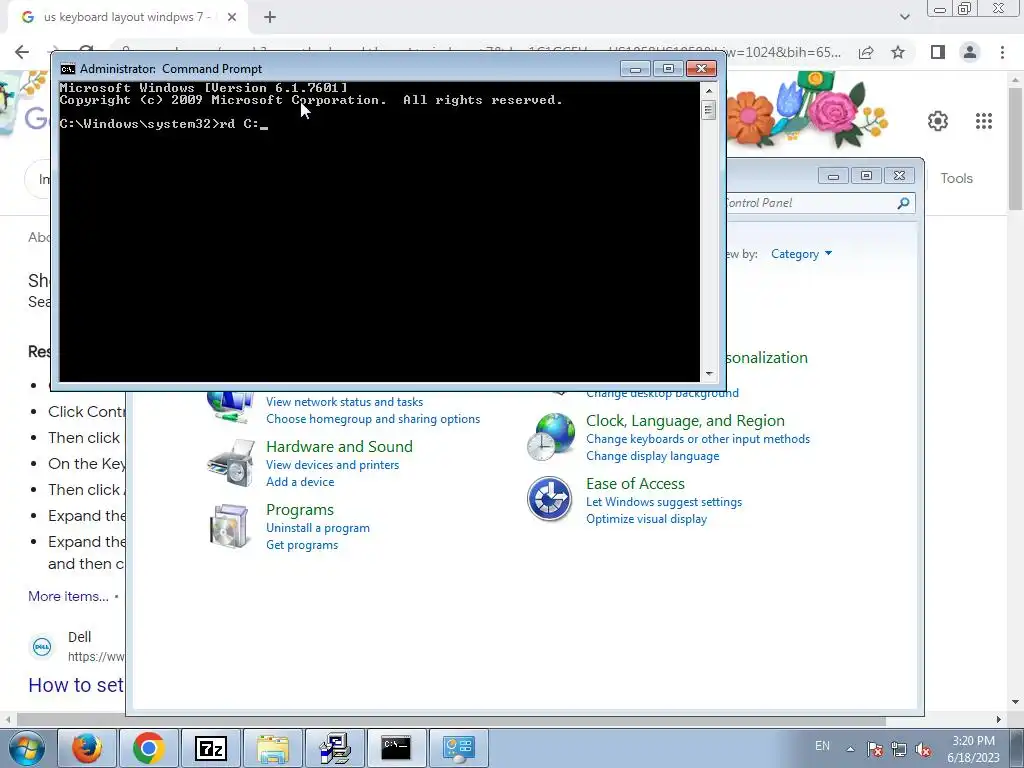Screen dimensions: 1024x768
Task: Click Change display language
Action: pos(652,456)
